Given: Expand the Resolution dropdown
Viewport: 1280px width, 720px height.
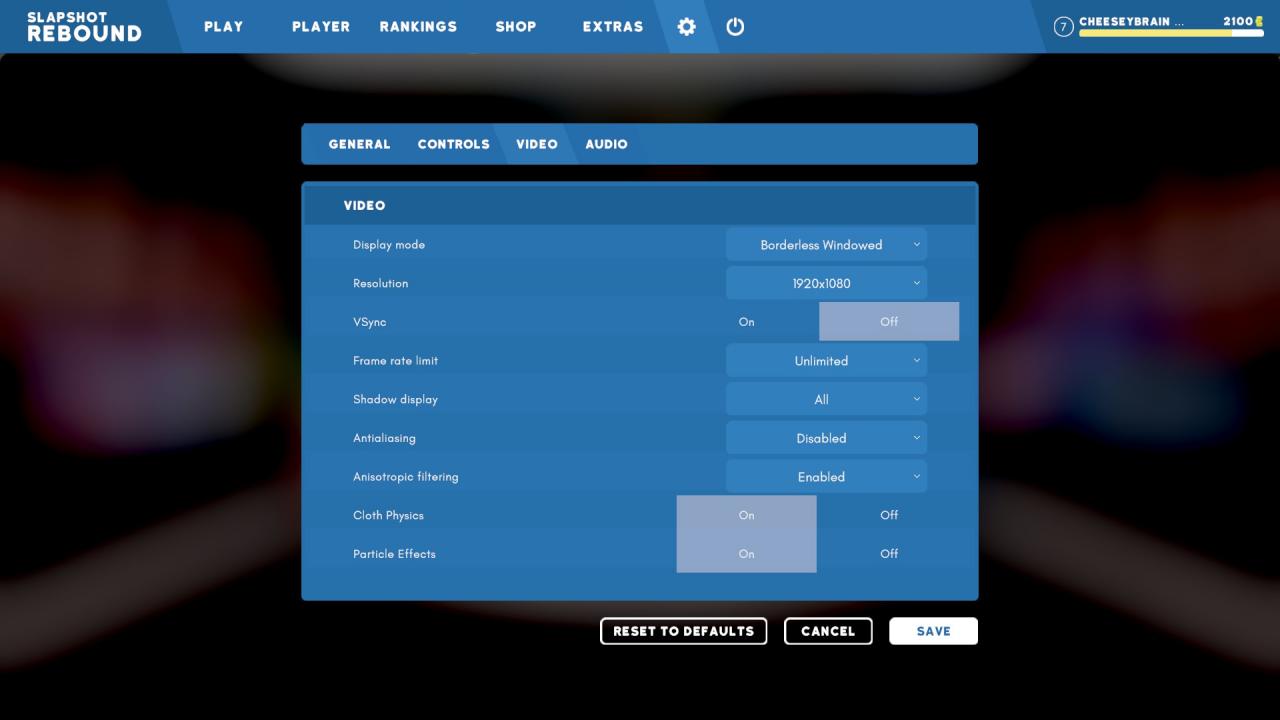Looking at the screenshot, I should click(826, 284).
